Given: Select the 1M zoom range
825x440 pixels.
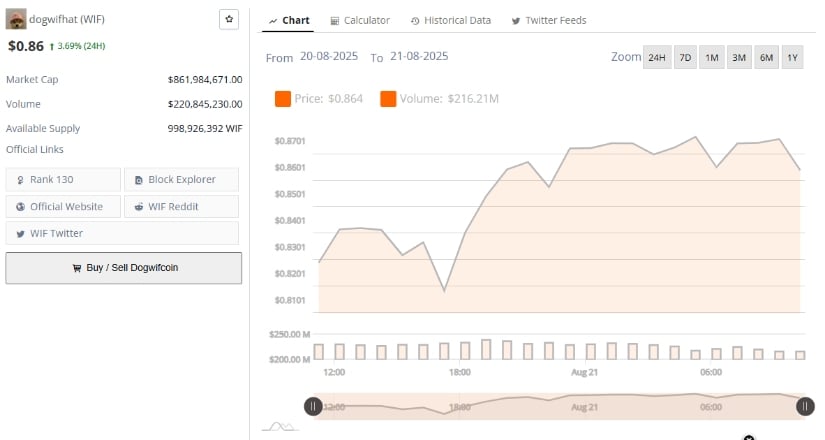Looking at the screenshot, I should (712, 57).
